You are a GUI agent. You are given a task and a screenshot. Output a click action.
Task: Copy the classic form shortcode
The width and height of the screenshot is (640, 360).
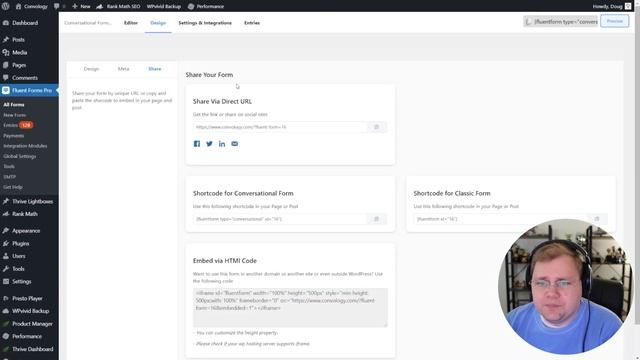tap(597, 219)
